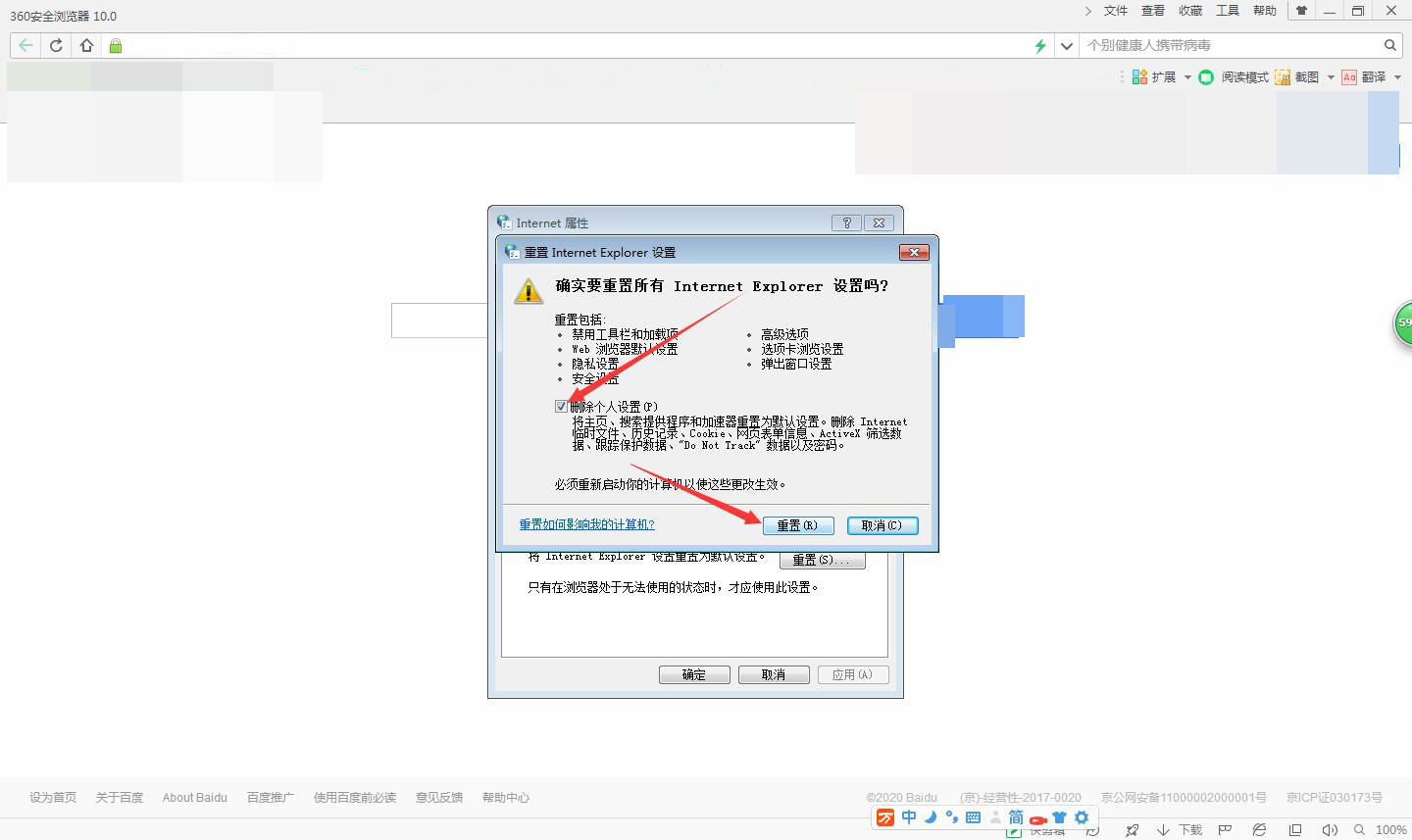This screenshot has height=840, width=1412.
Task: Expand the 扩展 dropdown arrow
Action: pyautogui.click(x=1187, y=76)
